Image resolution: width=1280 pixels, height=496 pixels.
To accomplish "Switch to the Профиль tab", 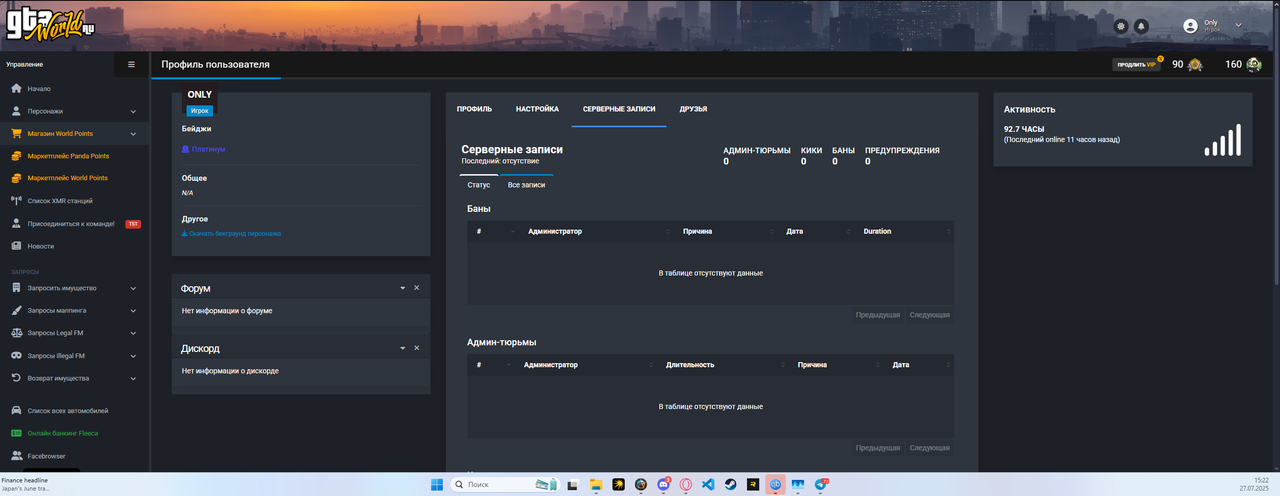I will point(474,108).
